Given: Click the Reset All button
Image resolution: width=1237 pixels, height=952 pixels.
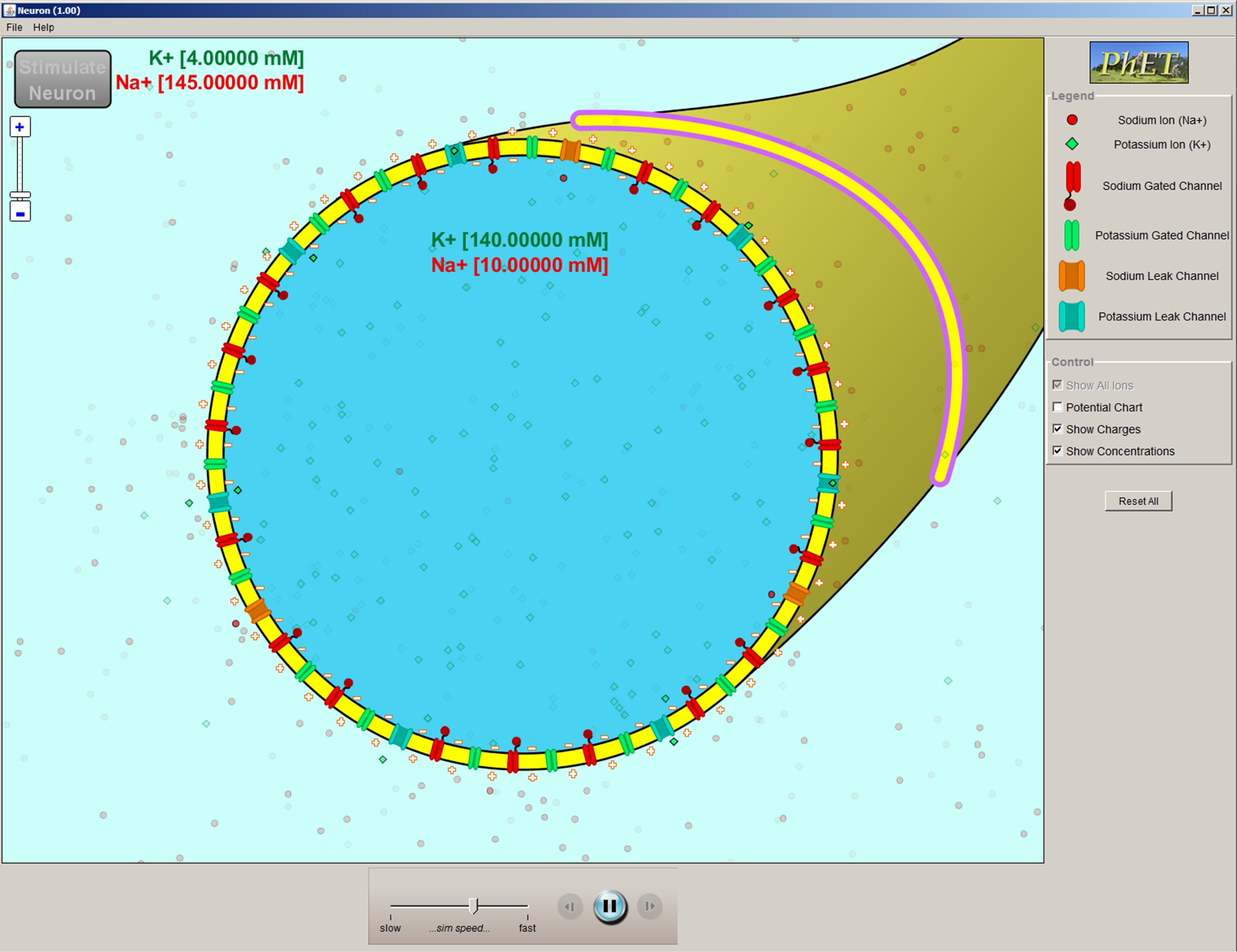Looking at the screenshot, I should tap(1138, 501).
